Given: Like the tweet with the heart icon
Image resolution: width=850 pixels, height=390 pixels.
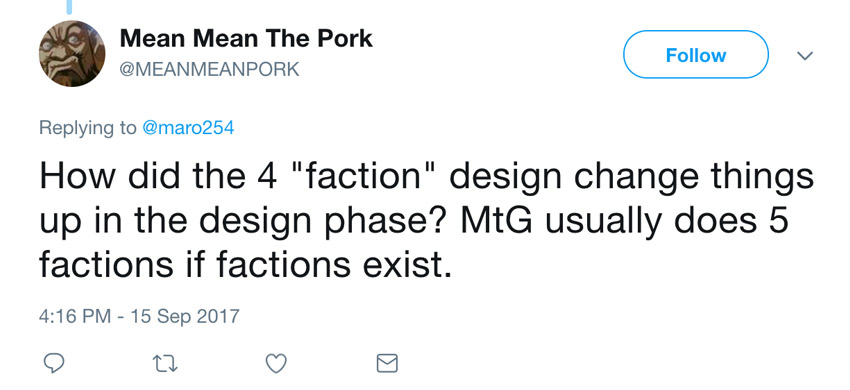Looking at the screenshot, I should click(x=276, y=363).
